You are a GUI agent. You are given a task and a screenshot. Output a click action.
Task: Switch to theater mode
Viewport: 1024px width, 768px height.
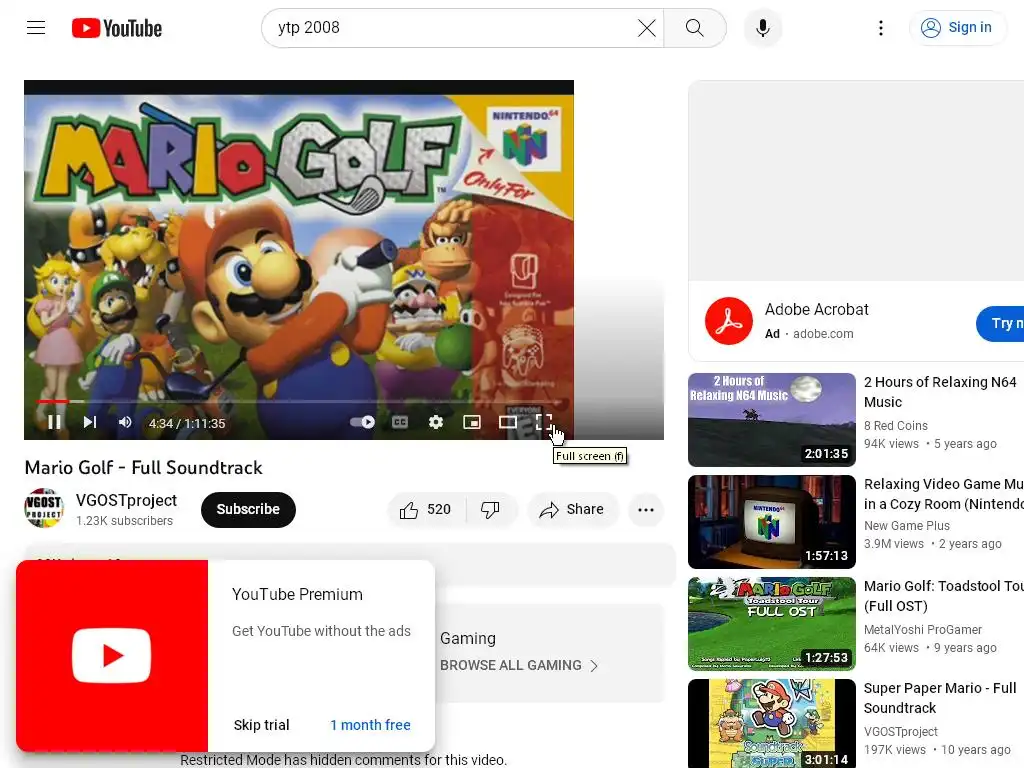507,423
